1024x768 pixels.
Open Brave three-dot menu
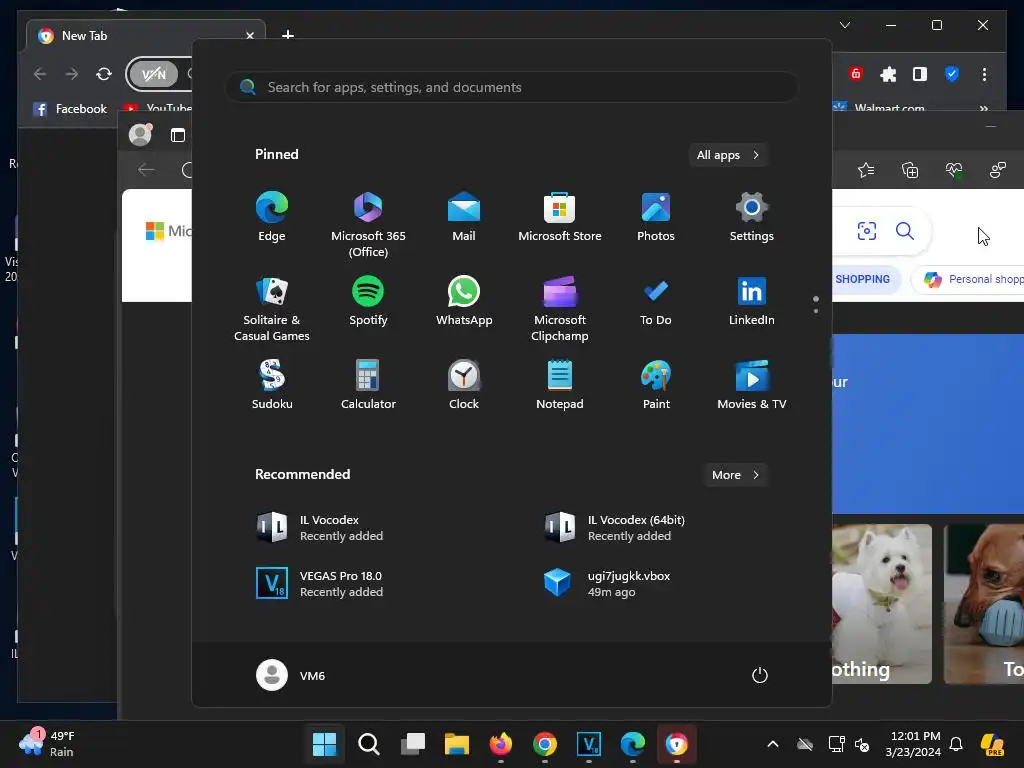point(984,74)
